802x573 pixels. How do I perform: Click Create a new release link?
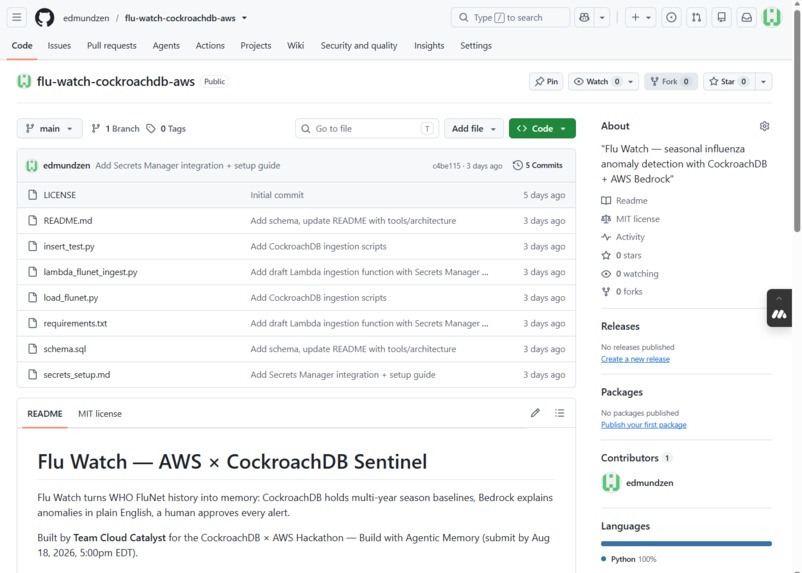click(x=635, y=359)
